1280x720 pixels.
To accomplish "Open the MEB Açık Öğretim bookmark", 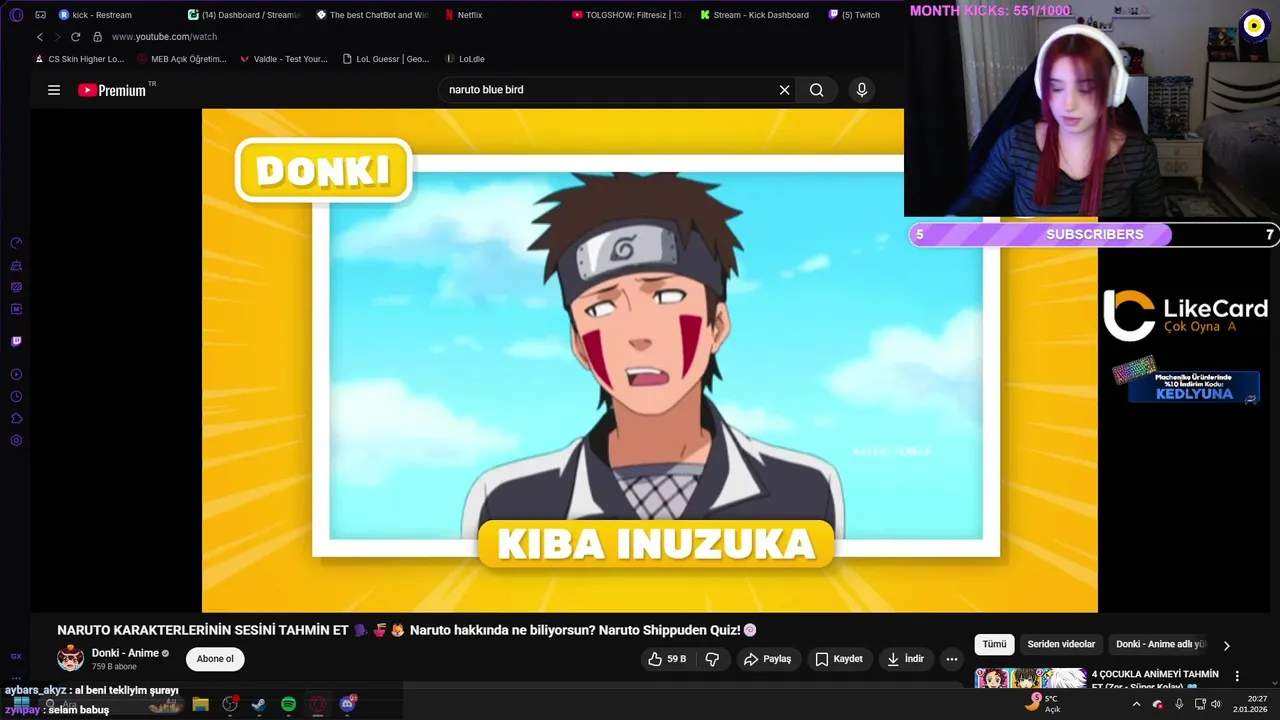I will pos(181,59).
